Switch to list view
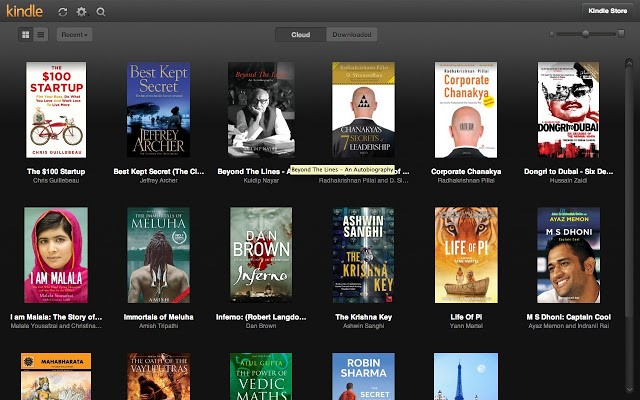This screenshot has height=400, width=640. [x=41, y=34]
